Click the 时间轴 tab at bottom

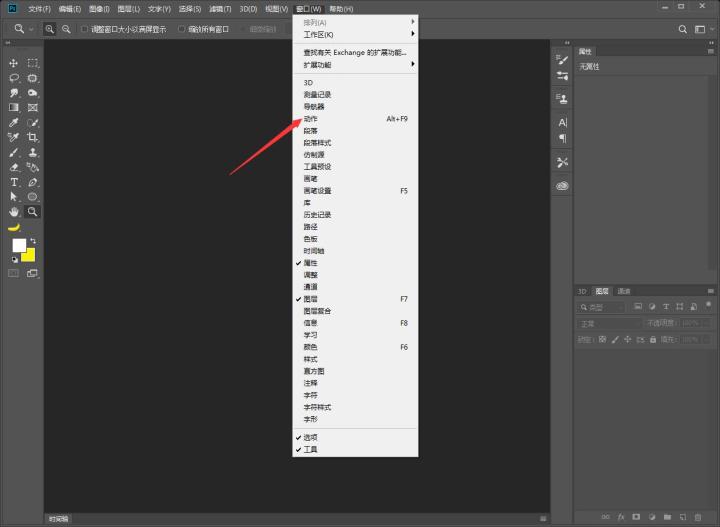(x=59, y=519)
